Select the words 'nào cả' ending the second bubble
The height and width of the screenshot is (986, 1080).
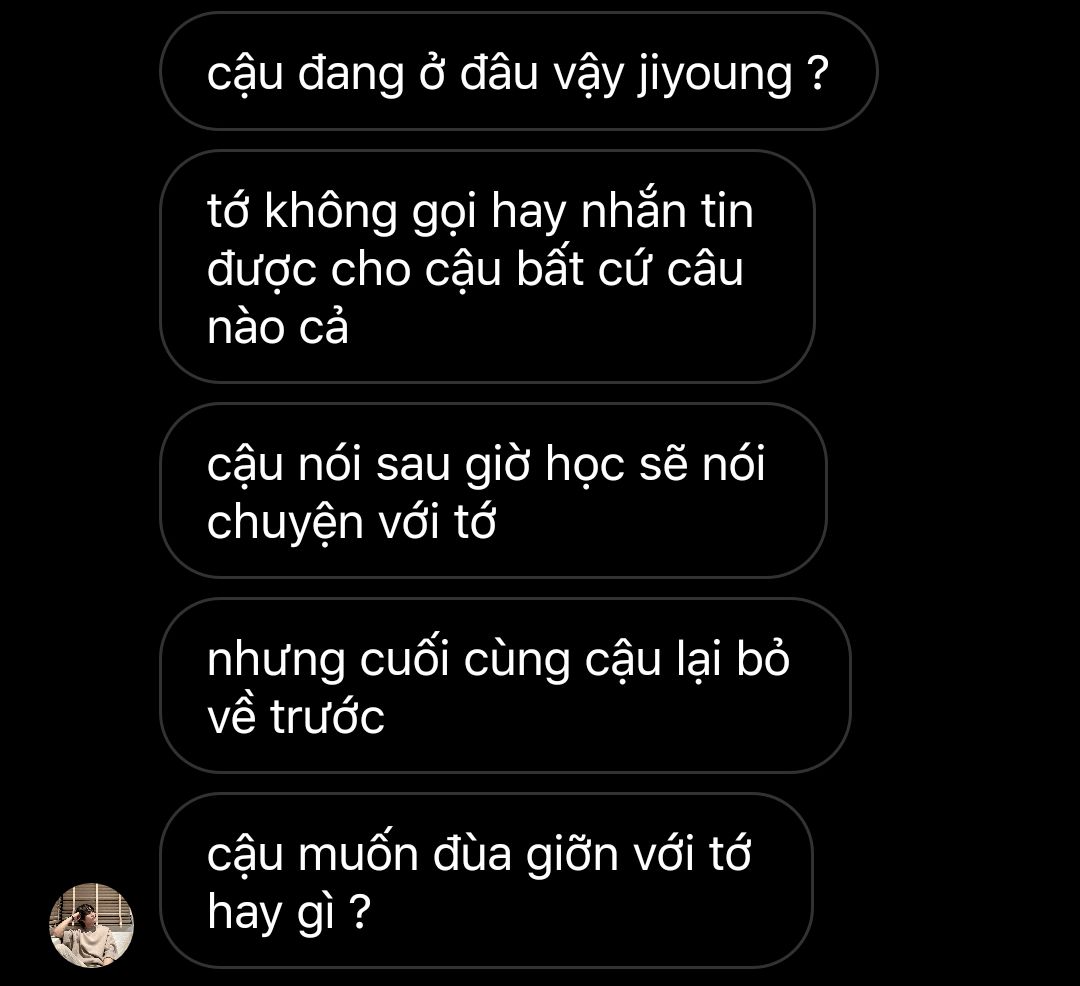coord(278,328)
